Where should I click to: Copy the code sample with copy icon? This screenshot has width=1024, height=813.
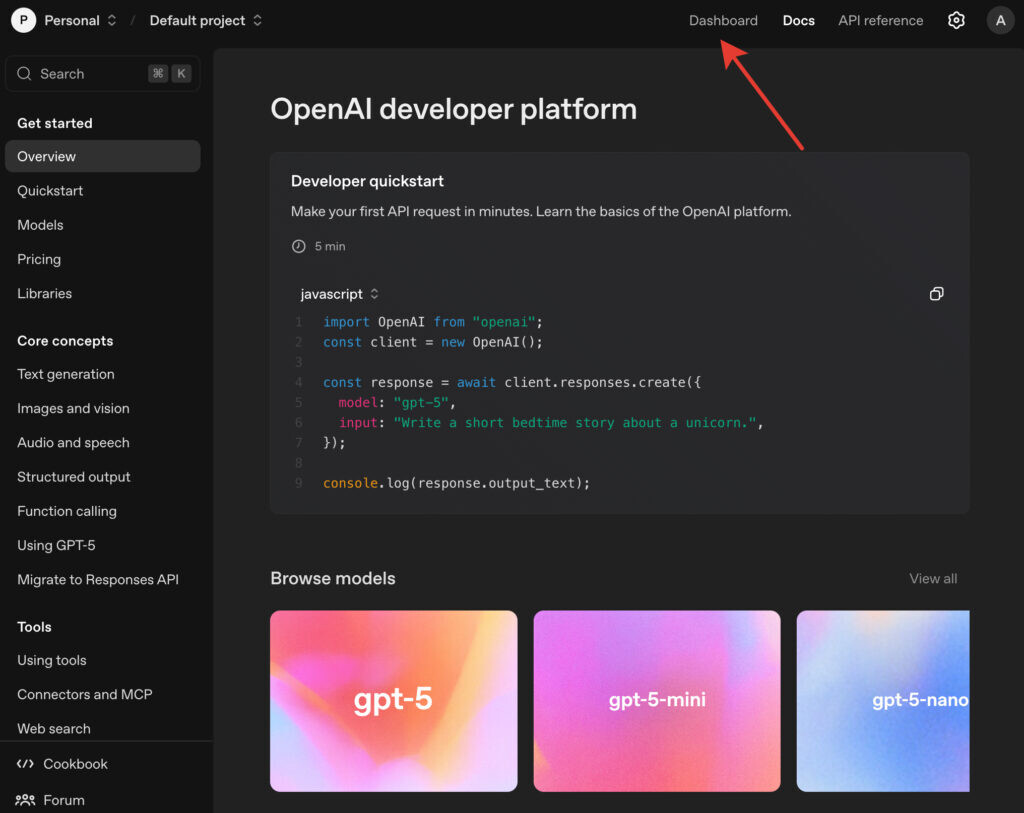click(x=936, y=294)
